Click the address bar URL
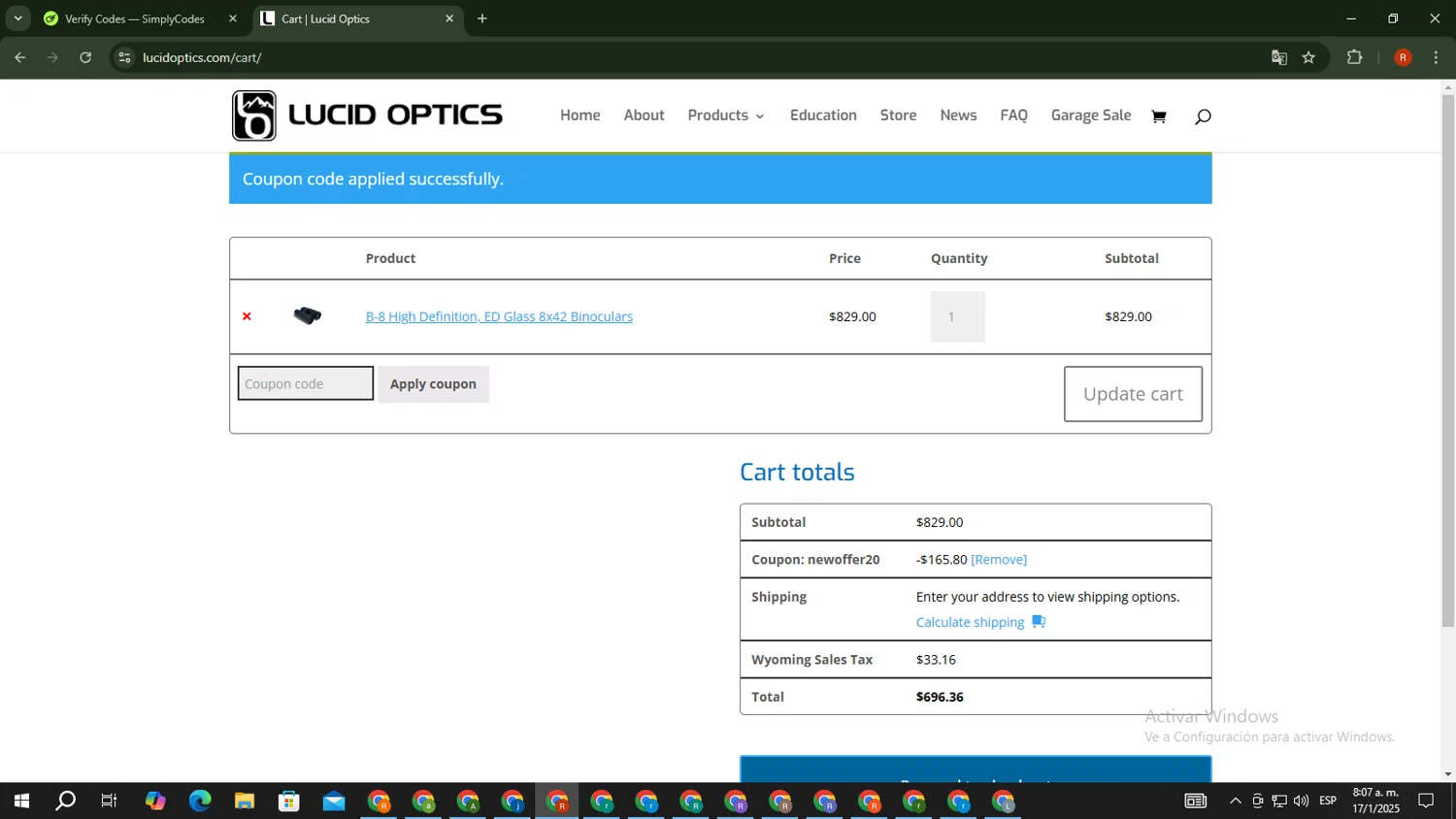1456x819 pixels. tap(202, 57)
